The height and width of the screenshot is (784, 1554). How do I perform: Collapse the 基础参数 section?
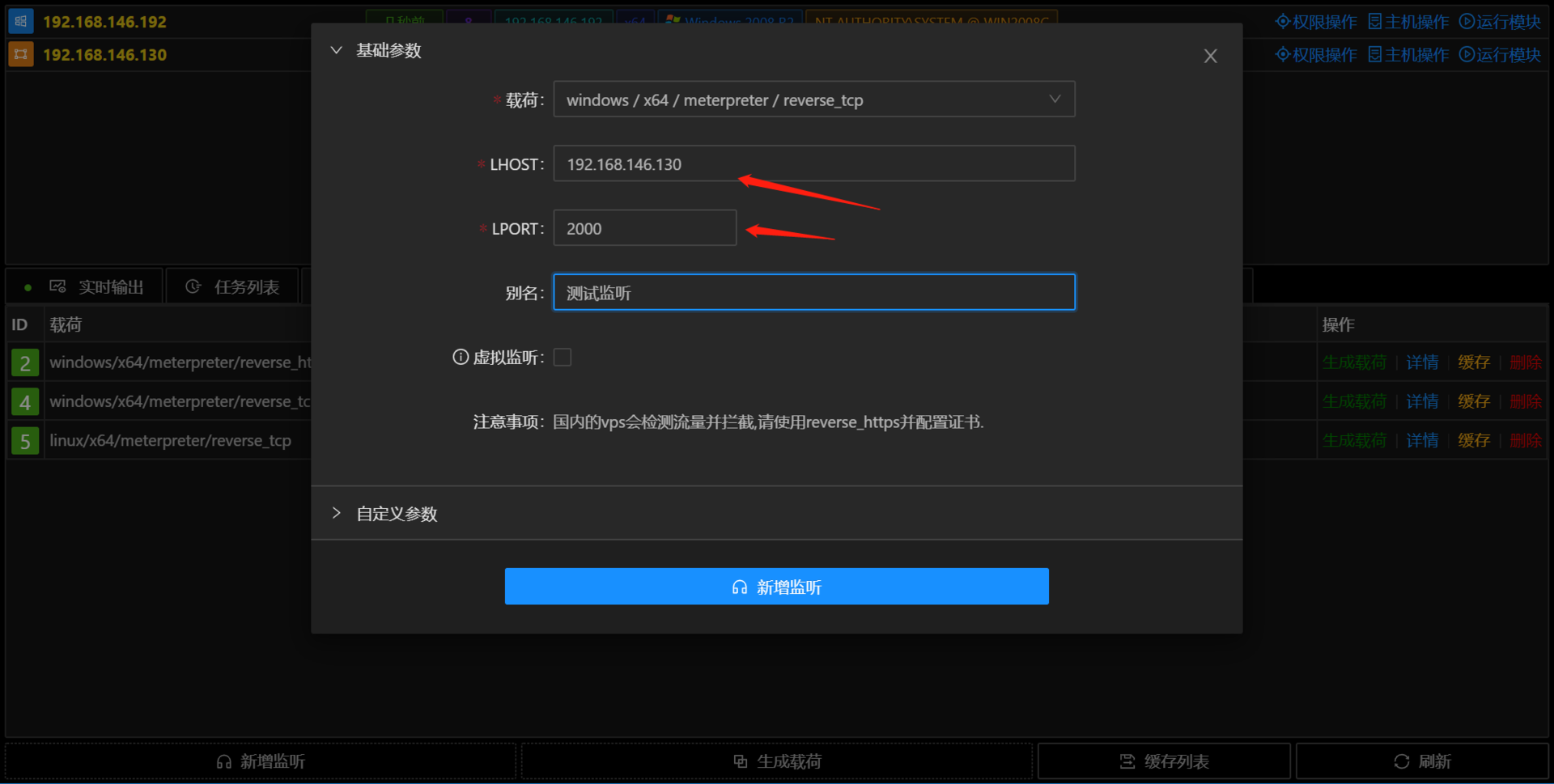coord(337,49)
